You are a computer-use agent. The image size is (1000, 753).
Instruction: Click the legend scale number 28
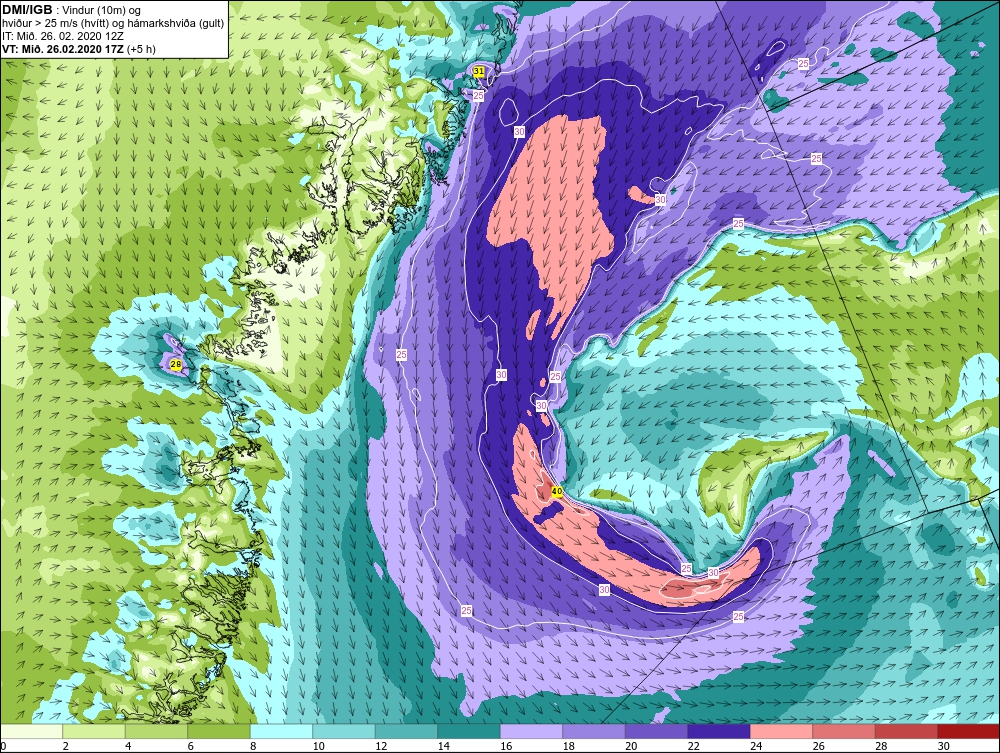click(881, 746)
